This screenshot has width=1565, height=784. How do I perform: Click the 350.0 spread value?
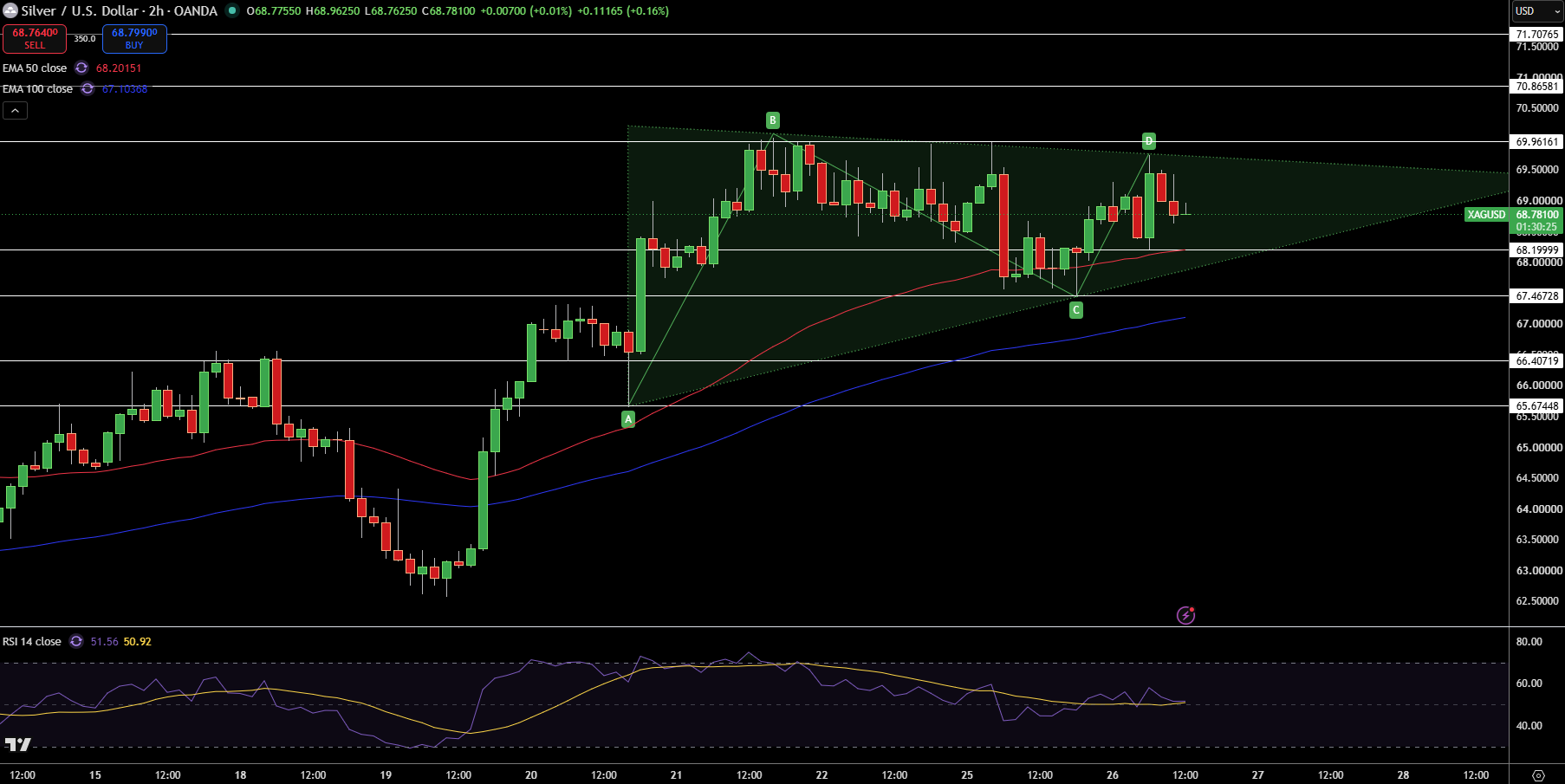tap(85, 39)
